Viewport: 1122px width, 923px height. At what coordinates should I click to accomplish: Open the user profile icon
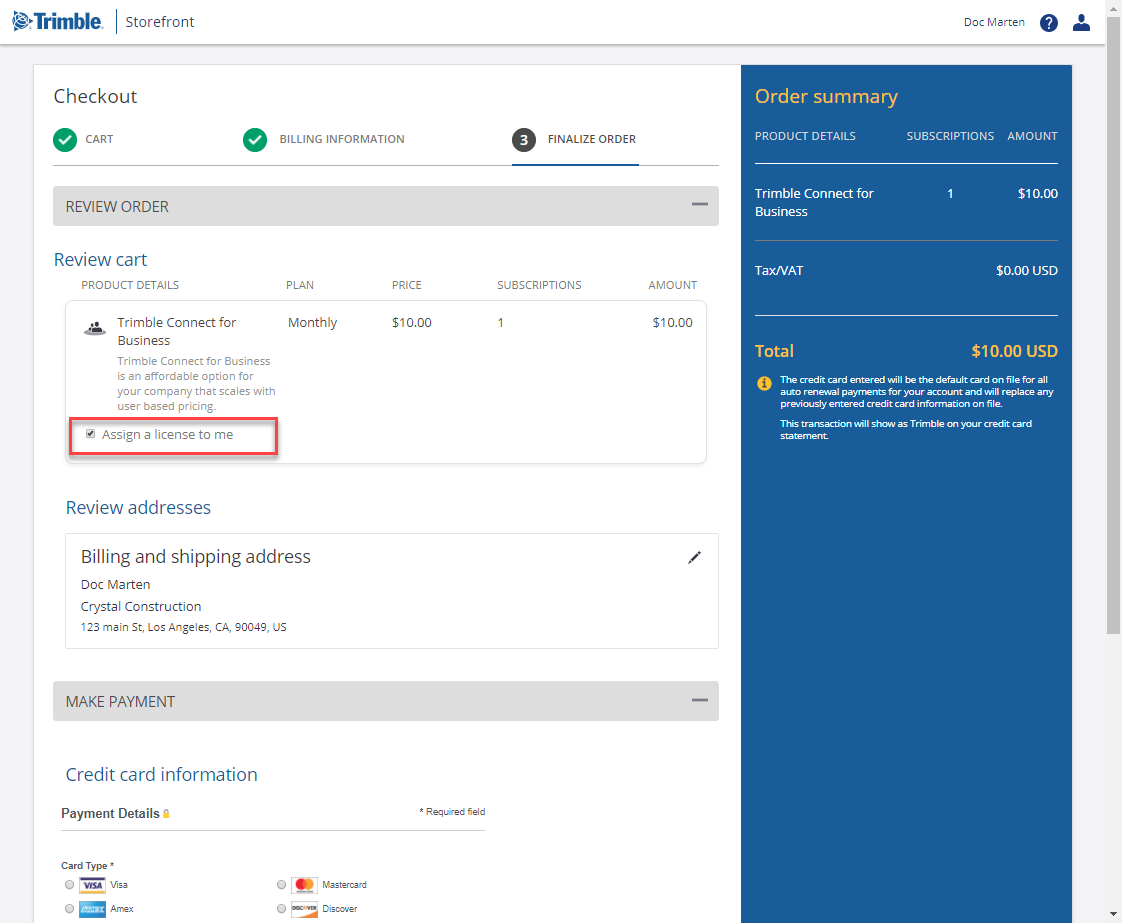point(1081,23)
